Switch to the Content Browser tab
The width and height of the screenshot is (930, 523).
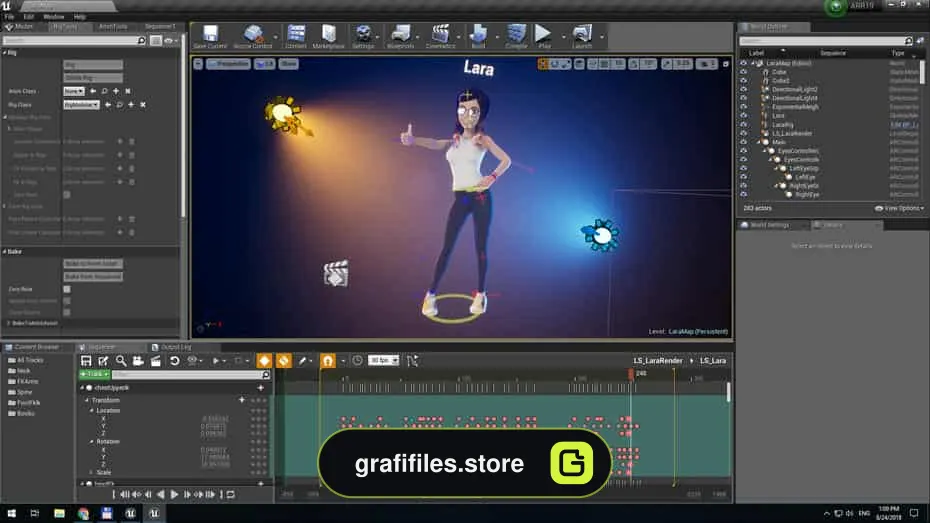coord(36,347)
